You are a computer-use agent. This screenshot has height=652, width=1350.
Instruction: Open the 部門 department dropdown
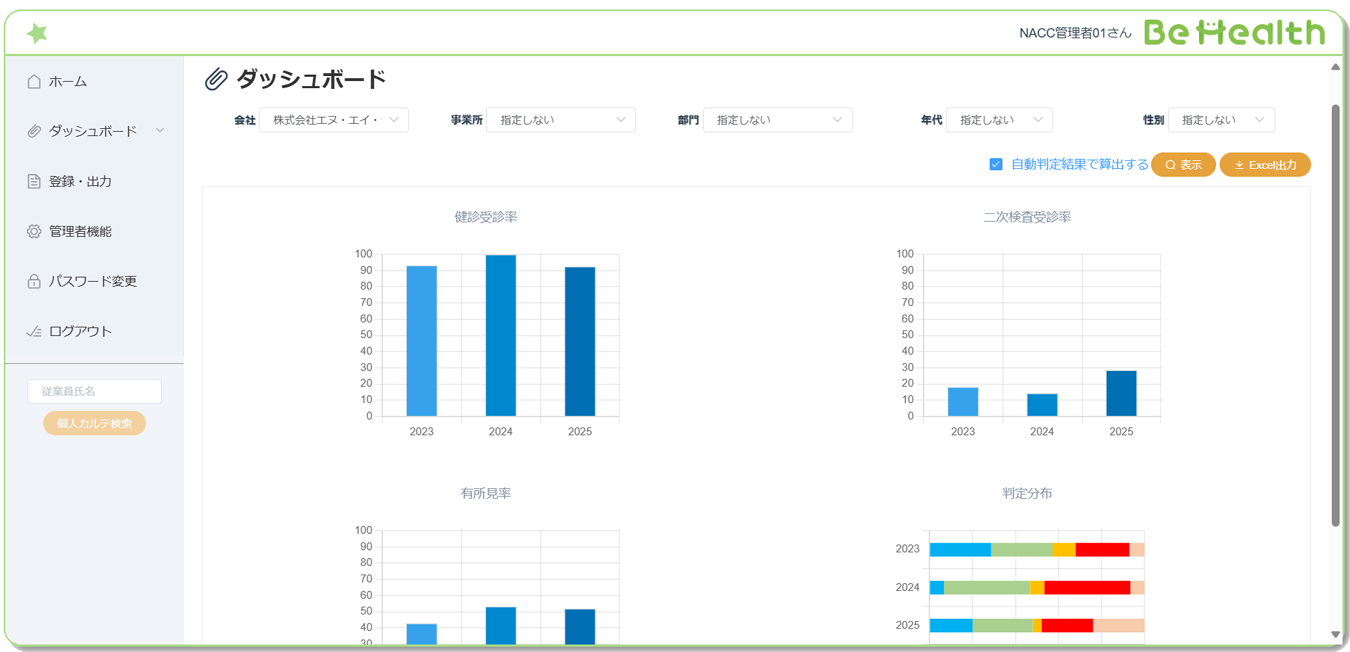pos(778,120)
